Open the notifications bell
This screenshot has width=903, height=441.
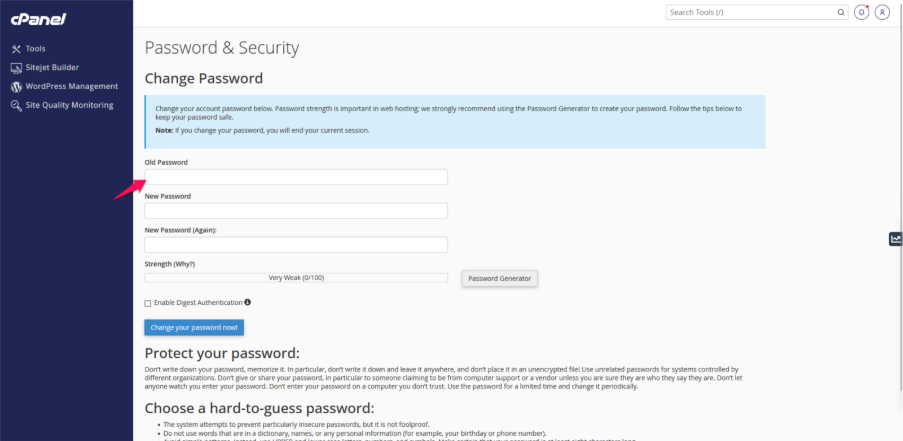[861, 12]
